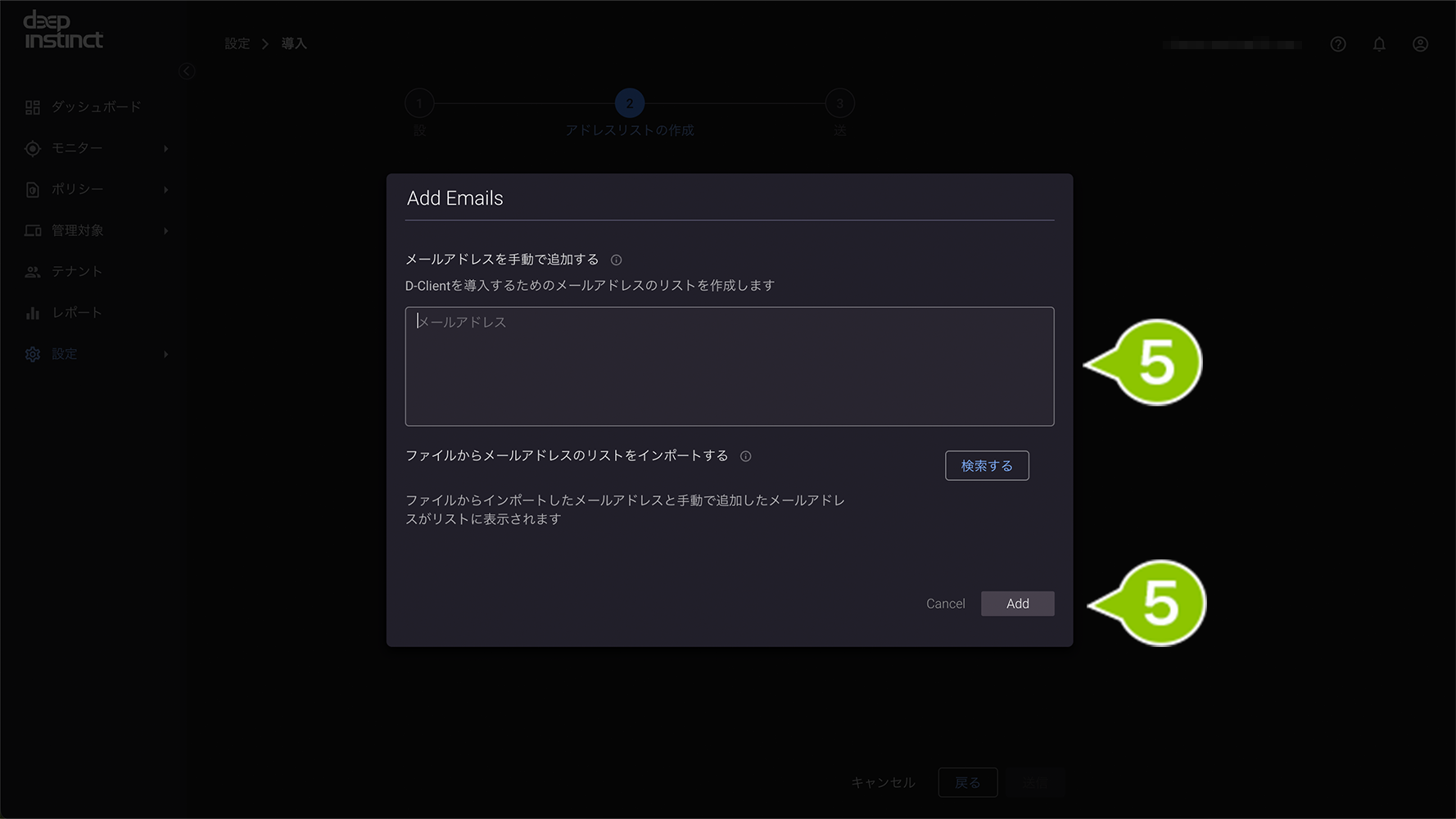1456x819 pixels.
Task: Open the notifications bell icon
Action: pos(1380,44)
